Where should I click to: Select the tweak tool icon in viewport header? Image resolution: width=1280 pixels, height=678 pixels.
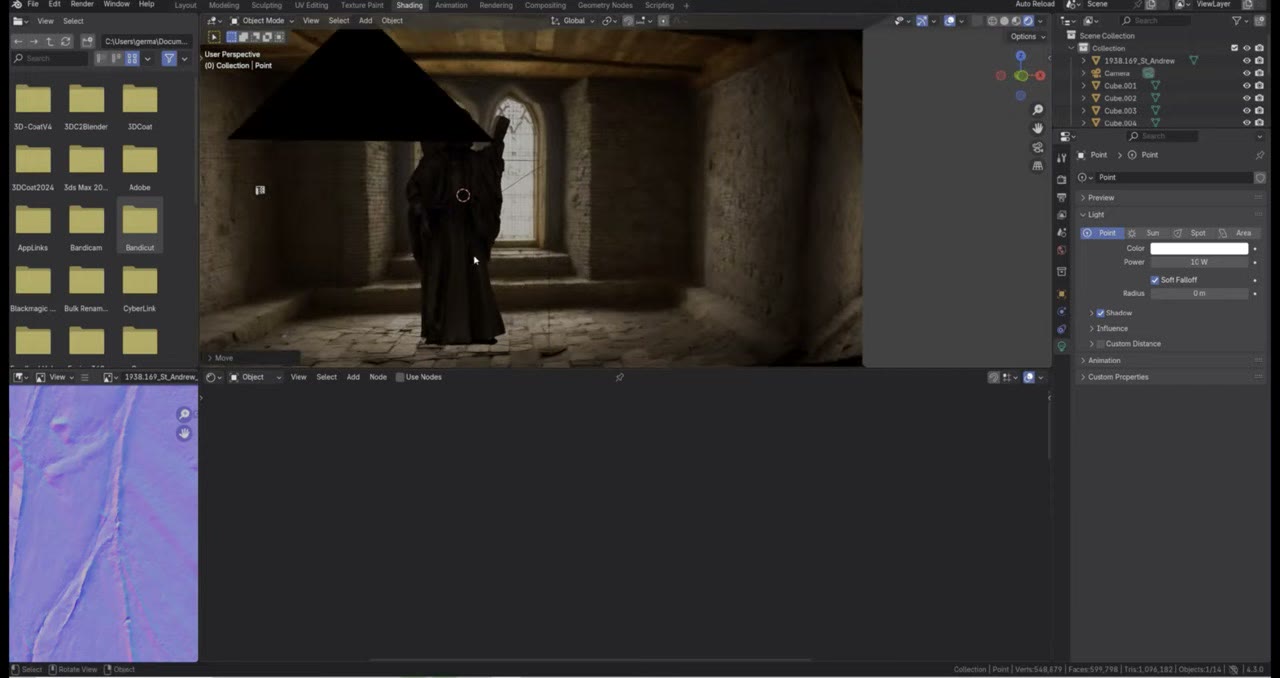coord(214,37)
